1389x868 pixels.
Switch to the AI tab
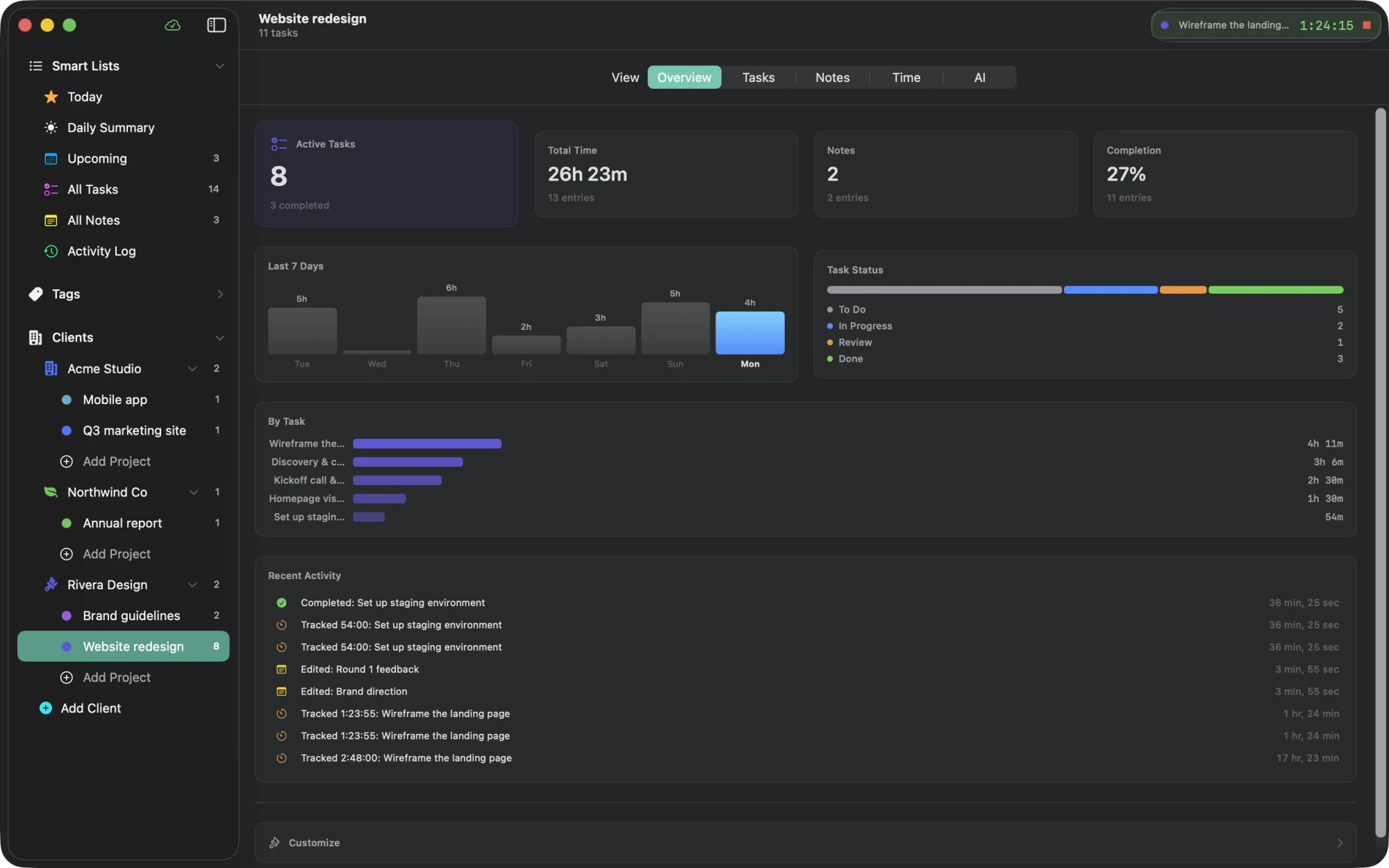coord(979,77)
